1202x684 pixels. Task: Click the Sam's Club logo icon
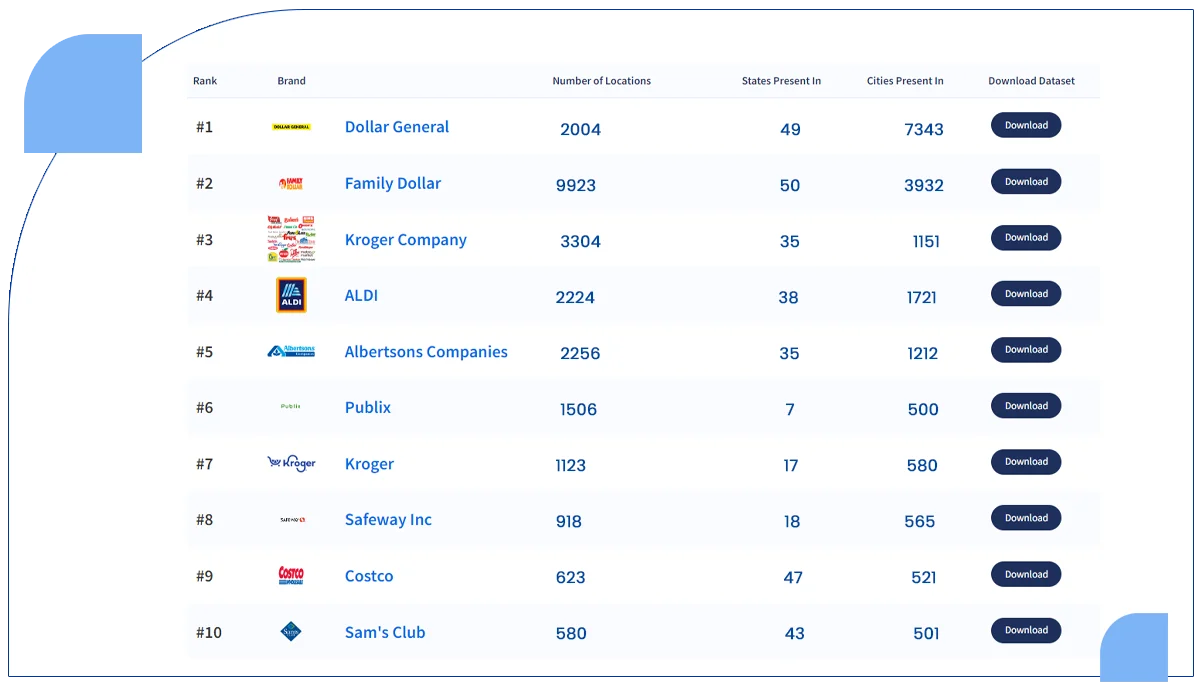[291, 632]
